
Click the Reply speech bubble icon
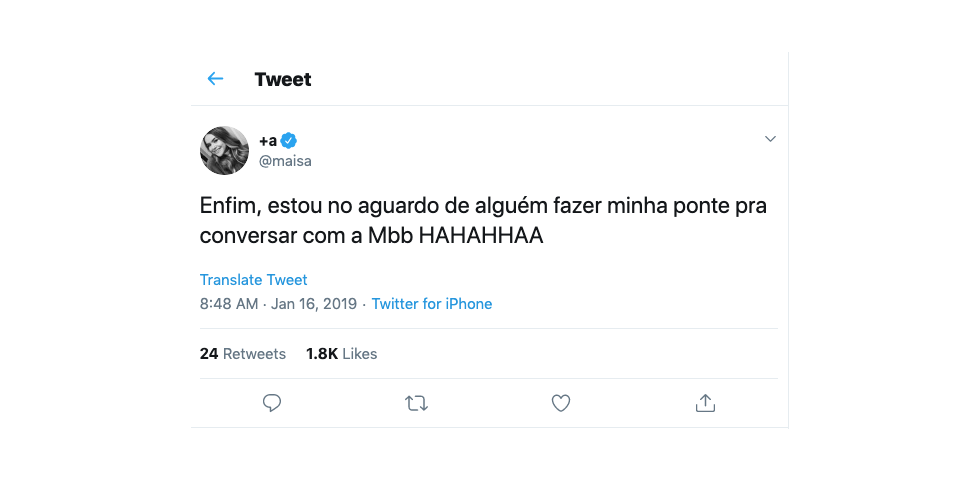pyautogui.click(x=272, y=403)
